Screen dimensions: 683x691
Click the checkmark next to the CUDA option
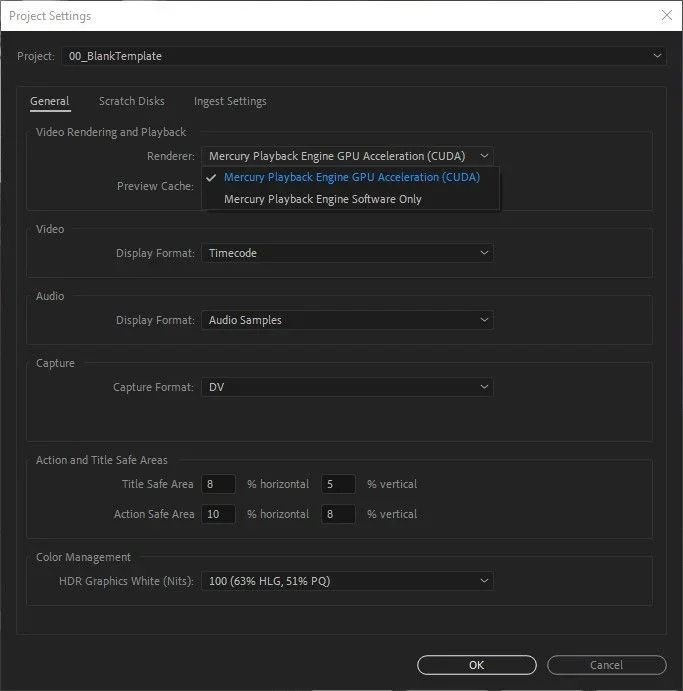point(211,177)
